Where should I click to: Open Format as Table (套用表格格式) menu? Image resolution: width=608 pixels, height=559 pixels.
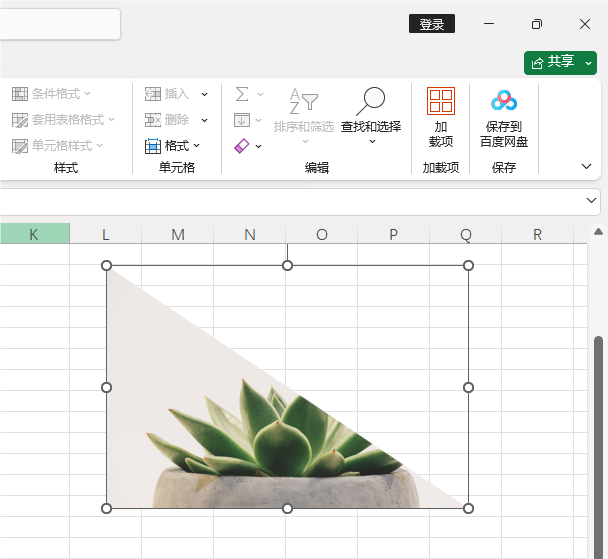(x=63, y=120)
